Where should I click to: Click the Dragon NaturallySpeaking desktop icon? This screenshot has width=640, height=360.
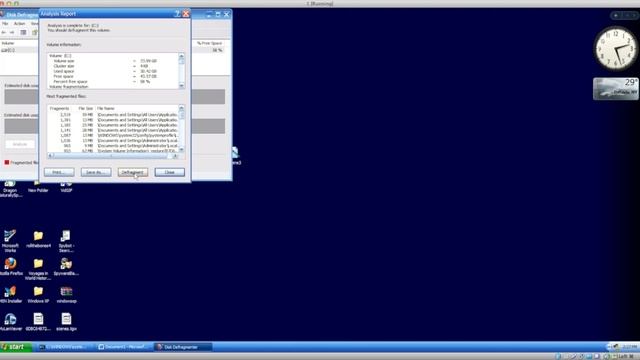10,189
